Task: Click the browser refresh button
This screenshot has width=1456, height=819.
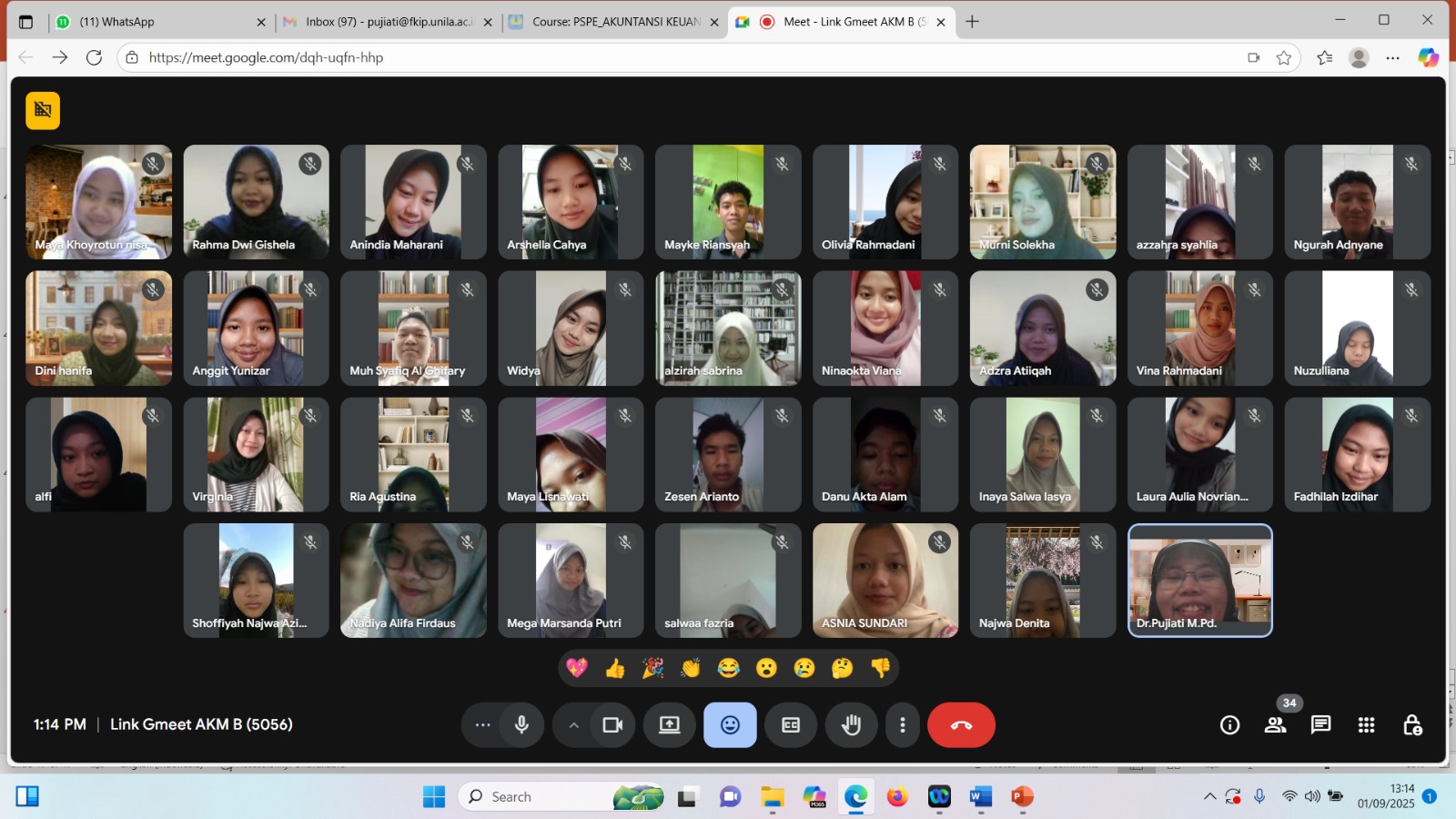Action: (94, 57)
